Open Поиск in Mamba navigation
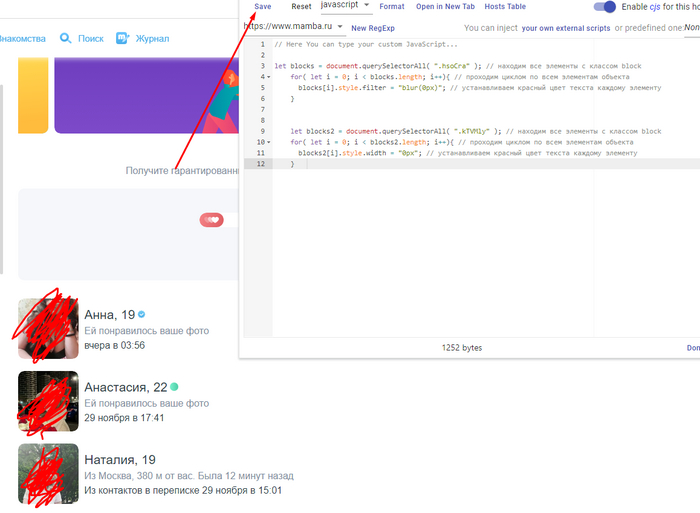The width and height of the screenshot is (700, 513). coord(91,39)
